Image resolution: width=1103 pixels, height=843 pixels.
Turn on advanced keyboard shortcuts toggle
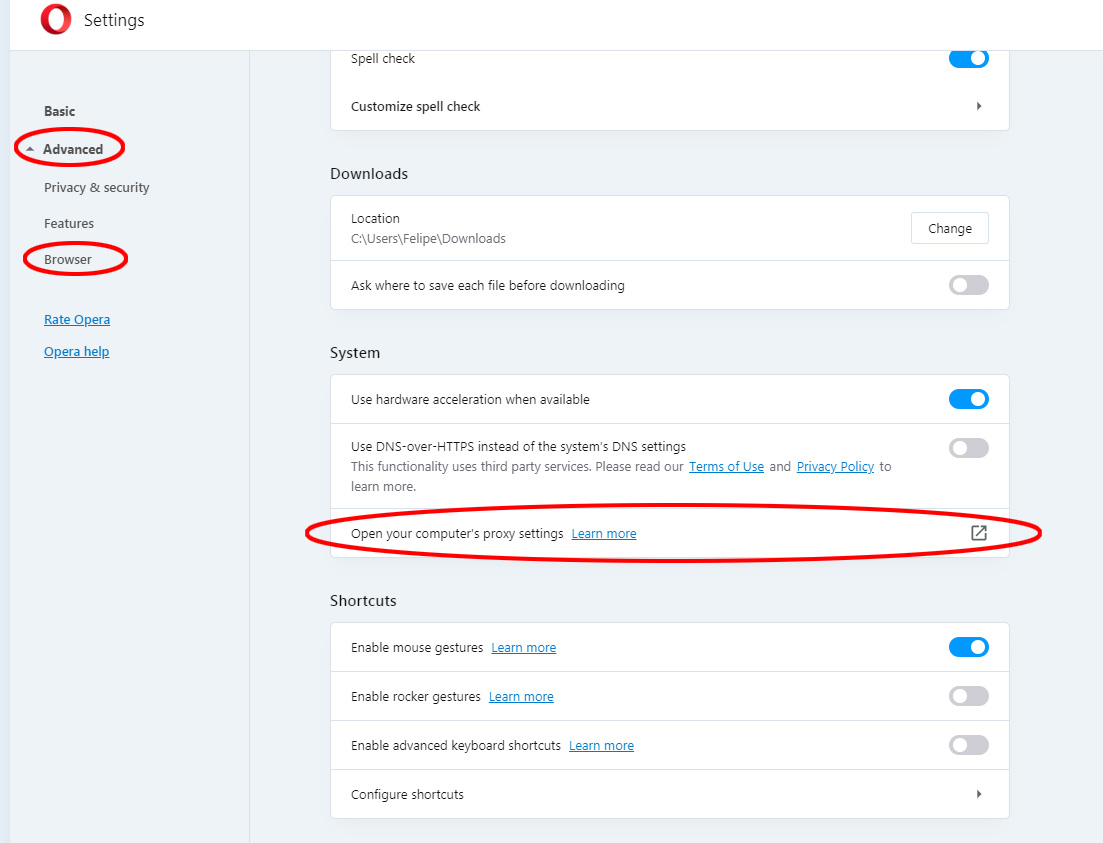[x=968, y=745]
